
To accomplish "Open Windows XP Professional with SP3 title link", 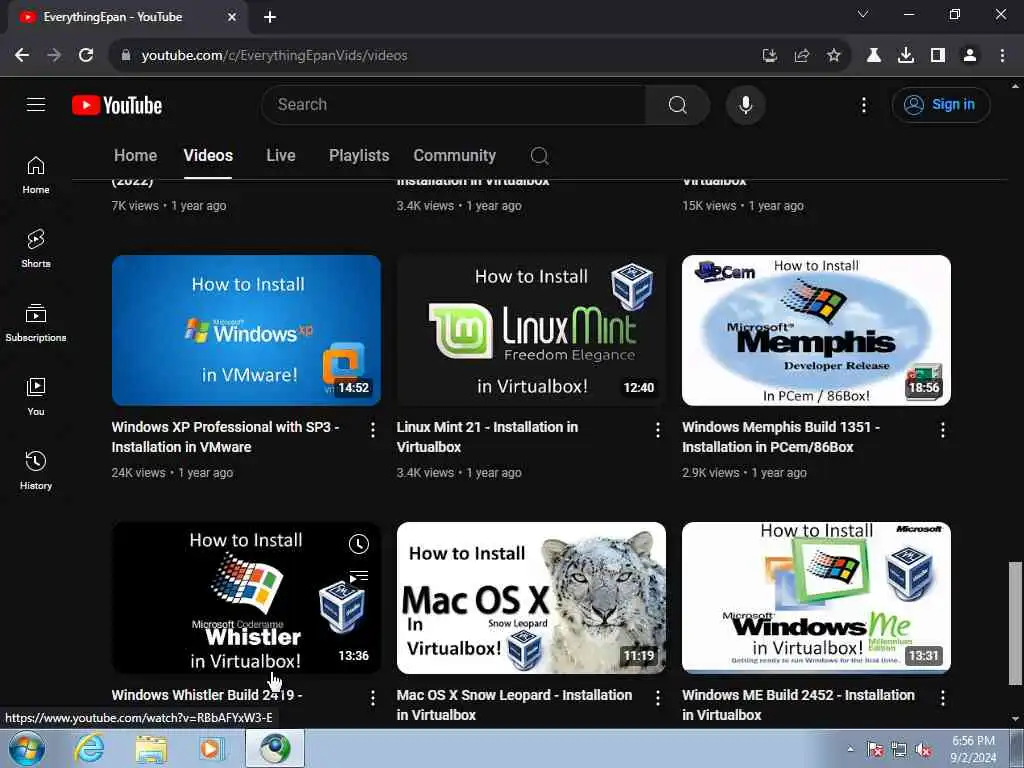I will point(225,437).
